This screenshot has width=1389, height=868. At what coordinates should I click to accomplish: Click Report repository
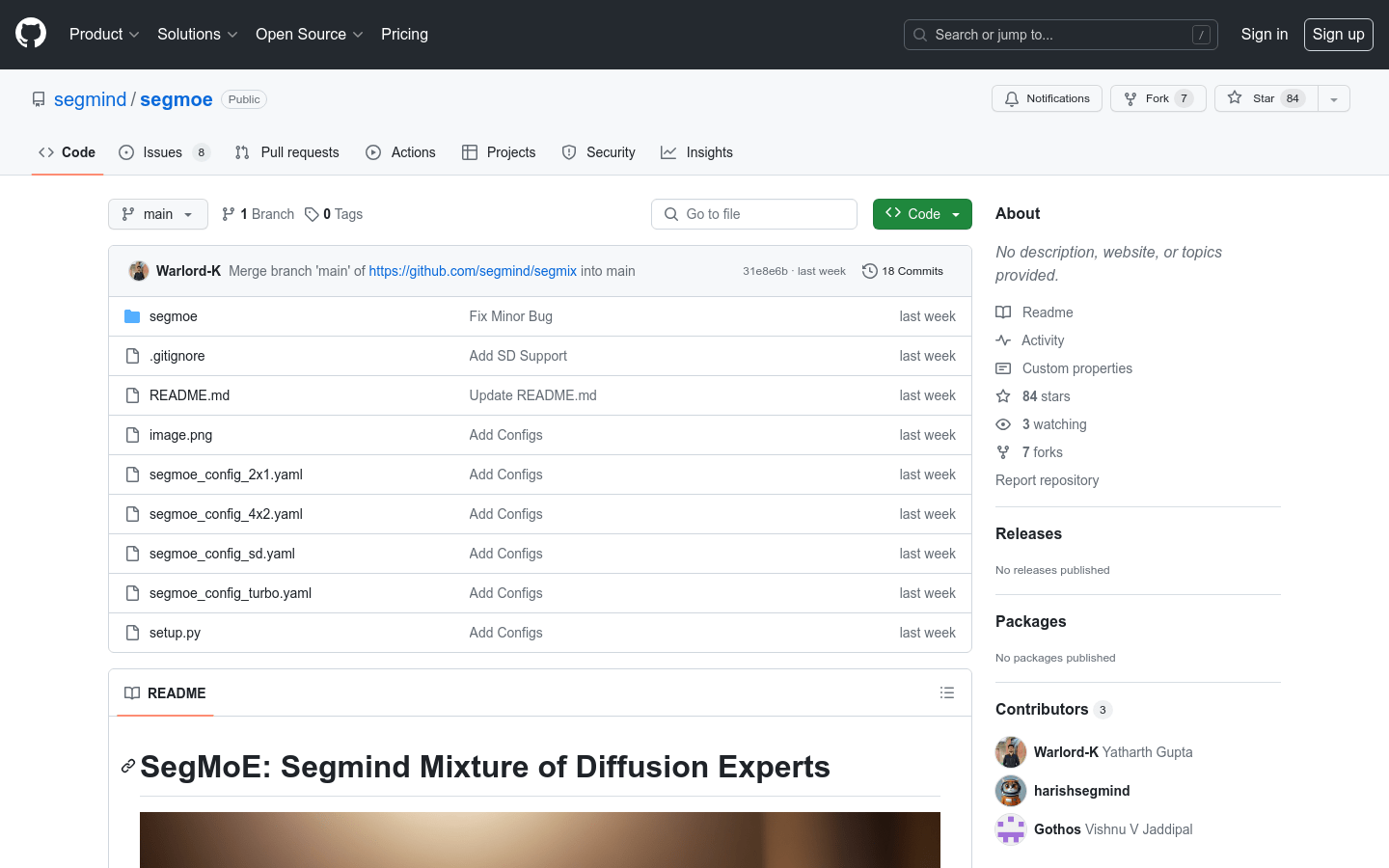pos(1048,480)
